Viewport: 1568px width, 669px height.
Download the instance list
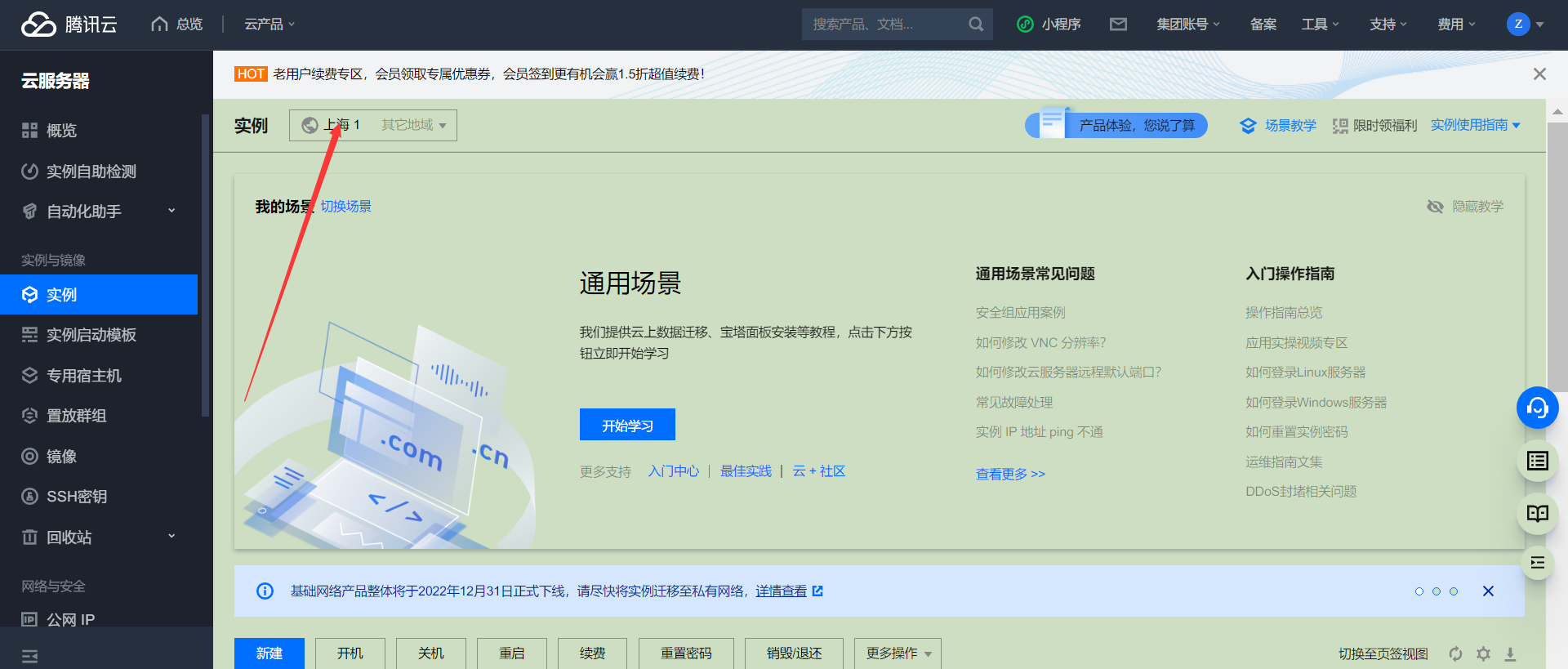tap(1510, 653)
